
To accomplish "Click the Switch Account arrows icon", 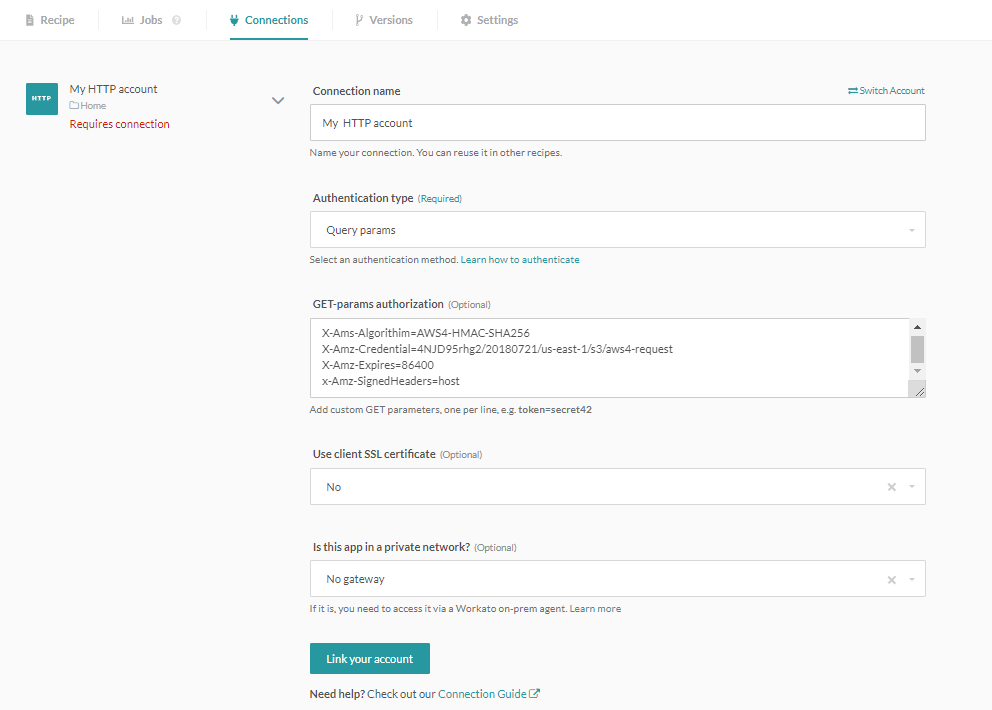I will coord(851,90).
